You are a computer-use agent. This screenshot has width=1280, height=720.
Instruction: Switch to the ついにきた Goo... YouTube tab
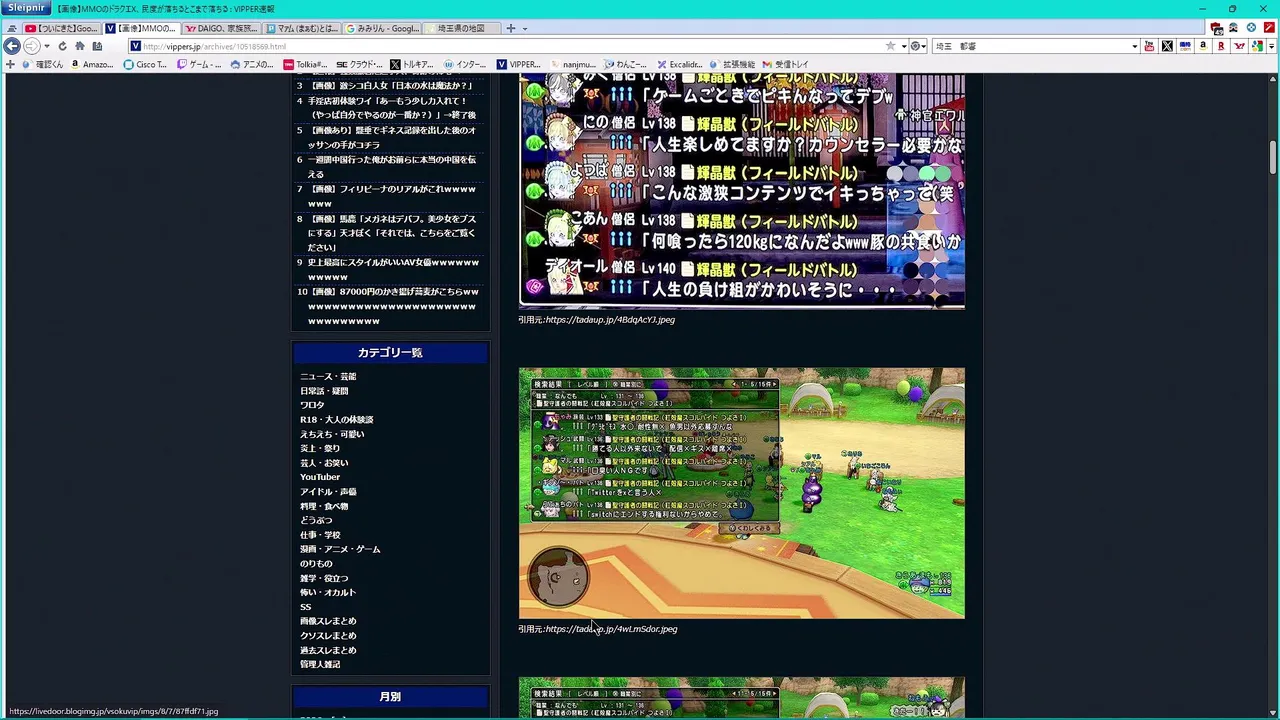tap(62, 28)
